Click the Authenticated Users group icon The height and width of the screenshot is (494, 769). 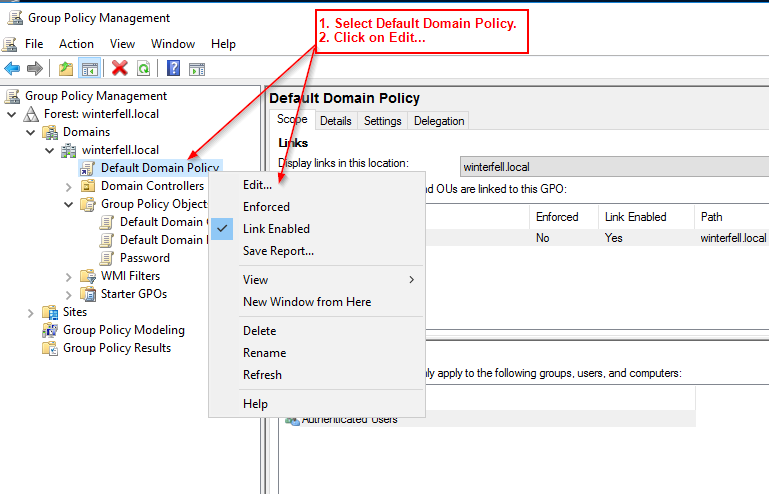tap(292, 421)
